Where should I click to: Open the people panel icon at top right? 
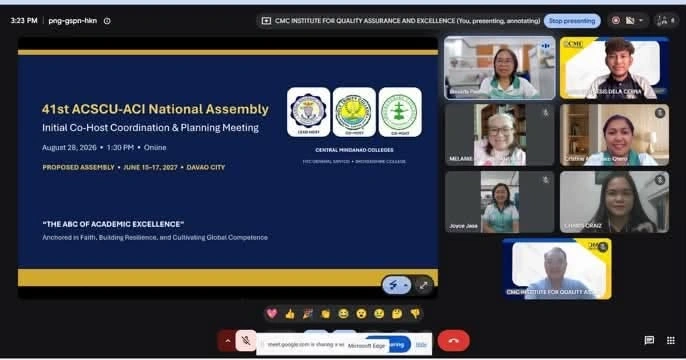click(666, 21)
